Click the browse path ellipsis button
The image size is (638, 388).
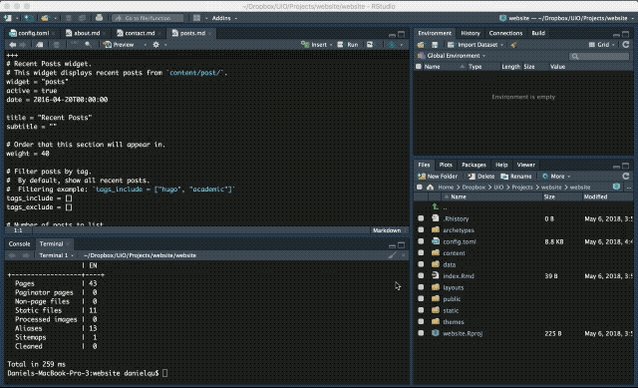point(629,187)
